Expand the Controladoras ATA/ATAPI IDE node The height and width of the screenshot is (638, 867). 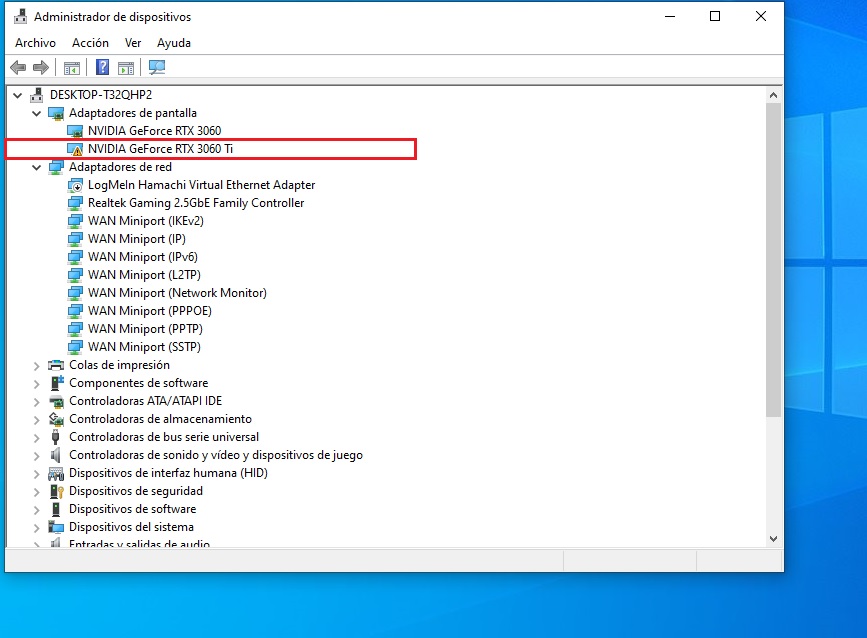click(36, 401)
